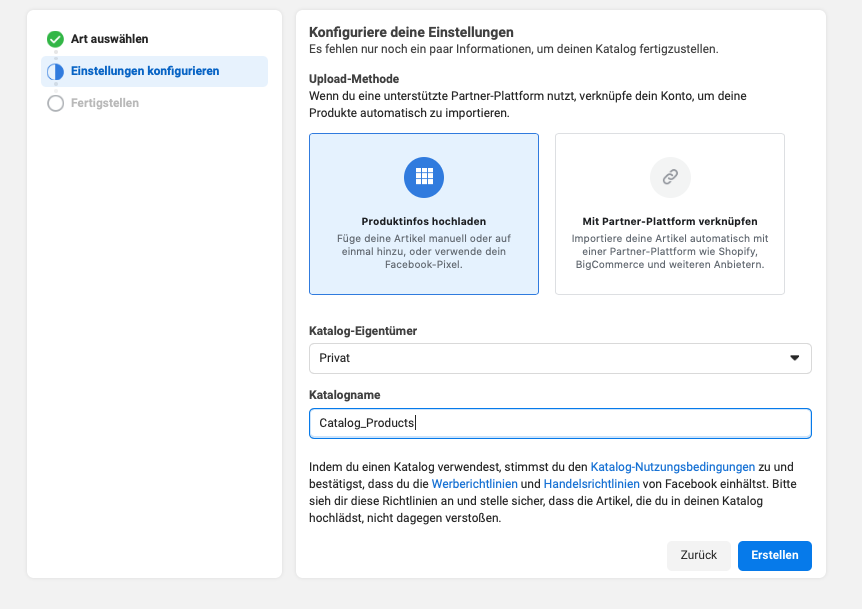Screen dimensions: 862x609
Task: Click the Katalogname label
Action: click(345, 395)
